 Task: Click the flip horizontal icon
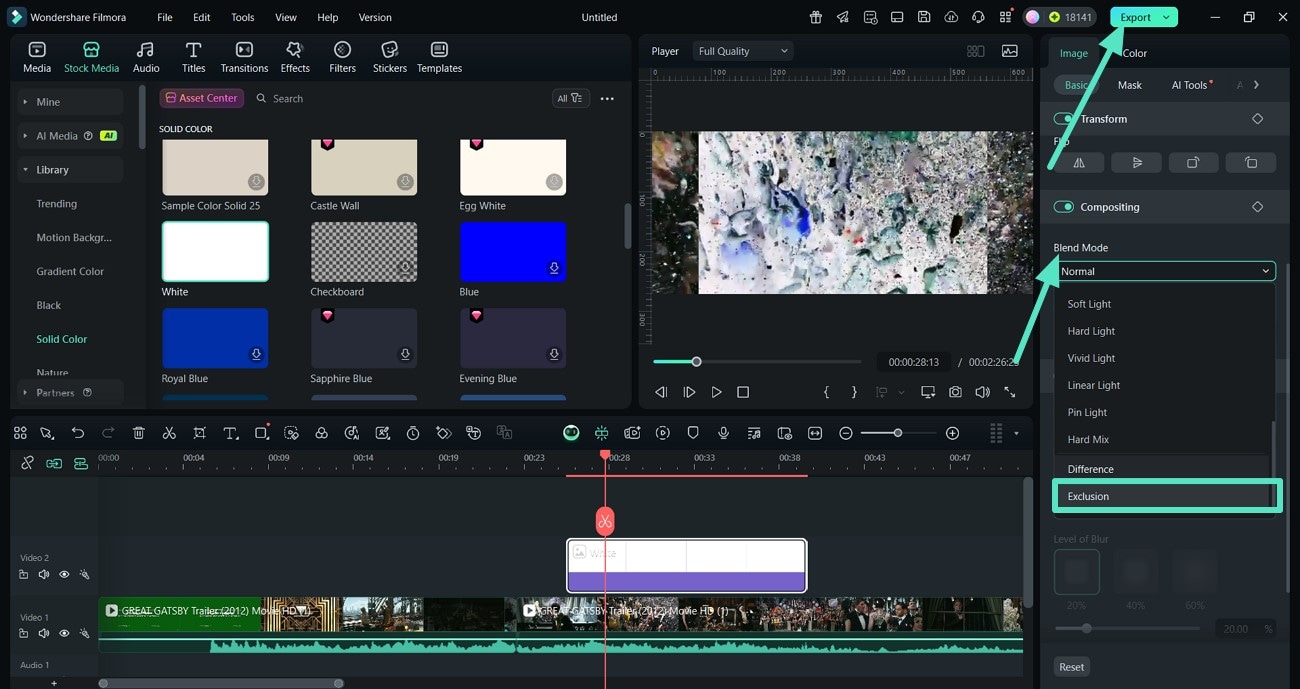(1079, 162)
